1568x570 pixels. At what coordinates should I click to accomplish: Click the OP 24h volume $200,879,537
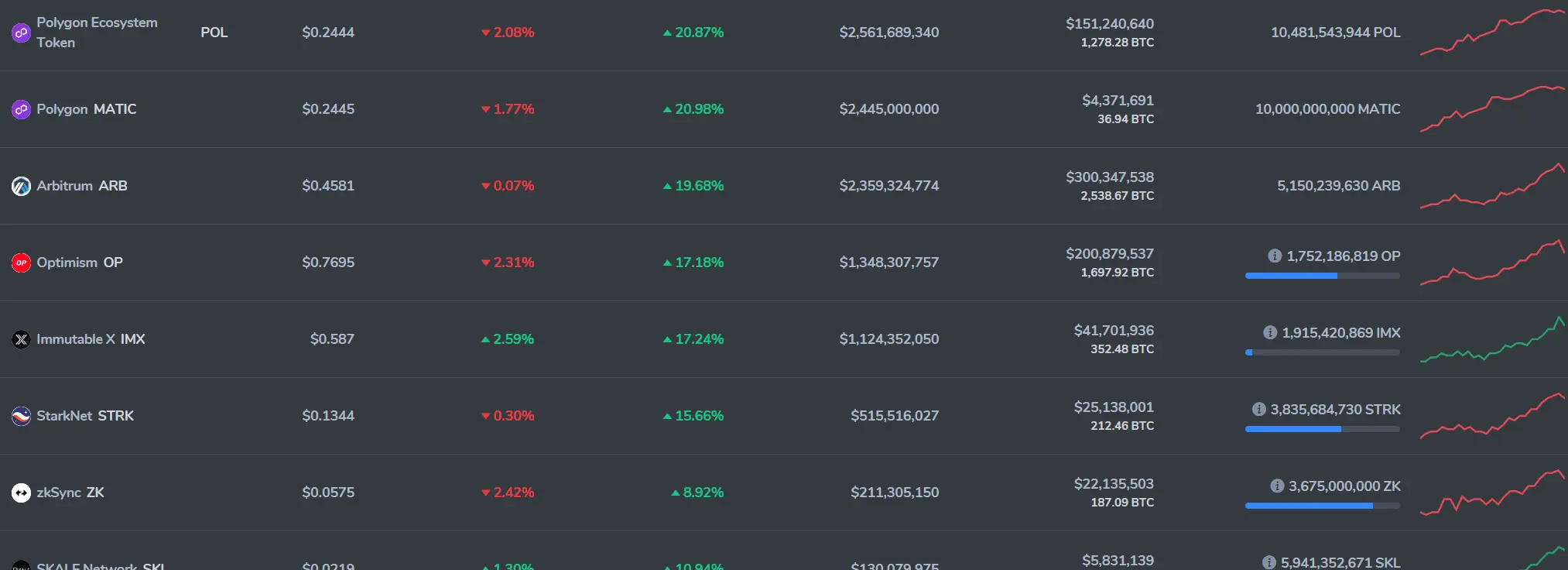(x=1110, y=254)
